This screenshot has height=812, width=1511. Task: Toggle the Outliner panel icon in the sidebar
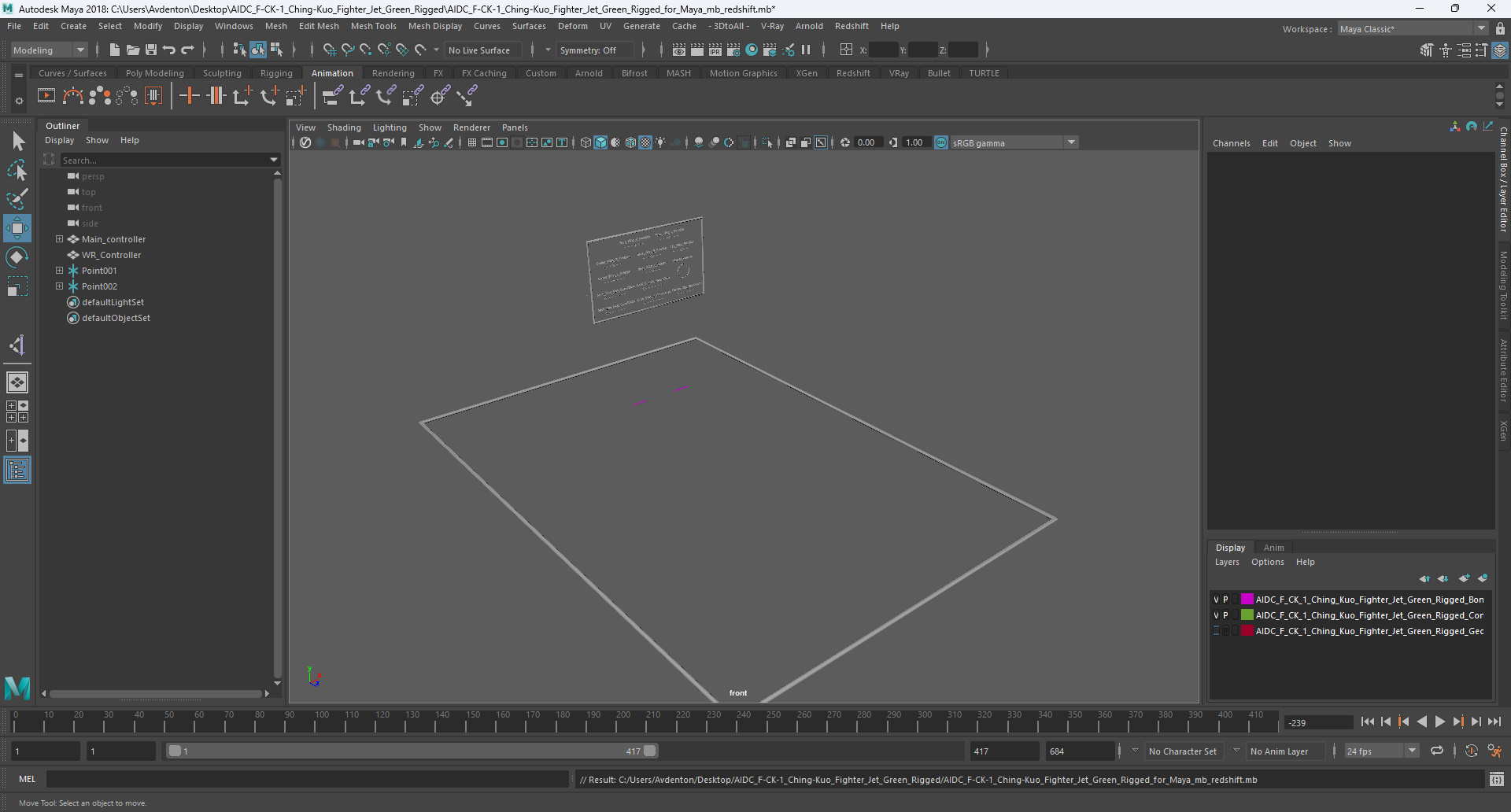pyautogui.click(x=17, y=471)
